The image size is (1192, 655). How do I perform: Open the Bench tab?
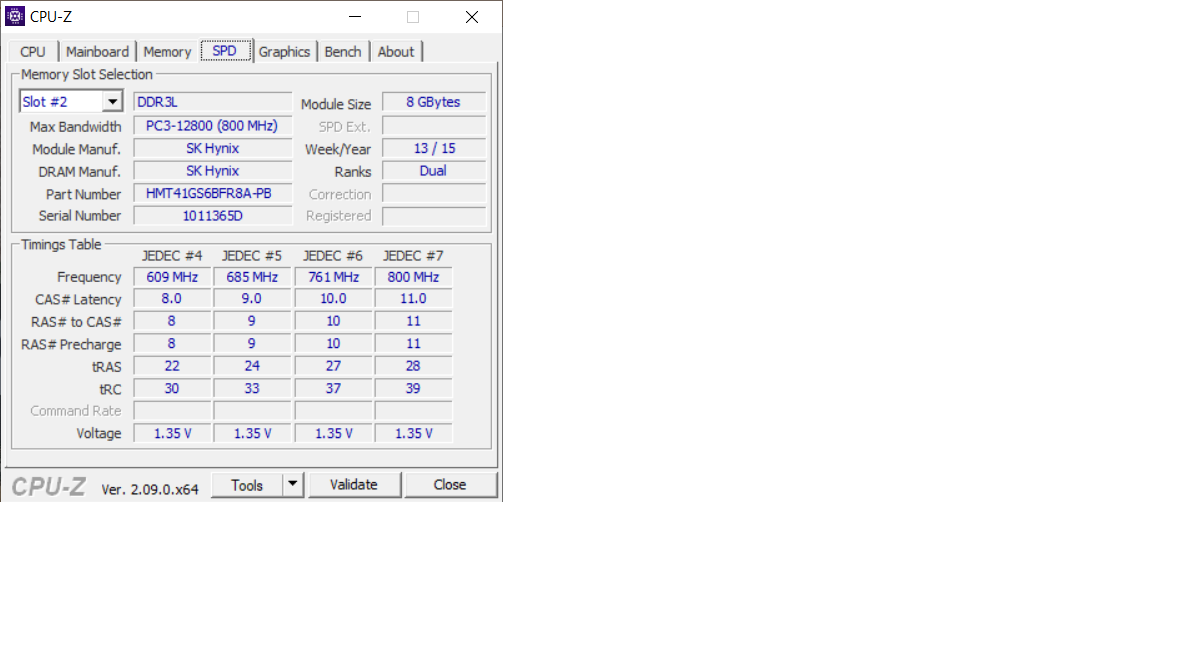[x=343, y=52]
